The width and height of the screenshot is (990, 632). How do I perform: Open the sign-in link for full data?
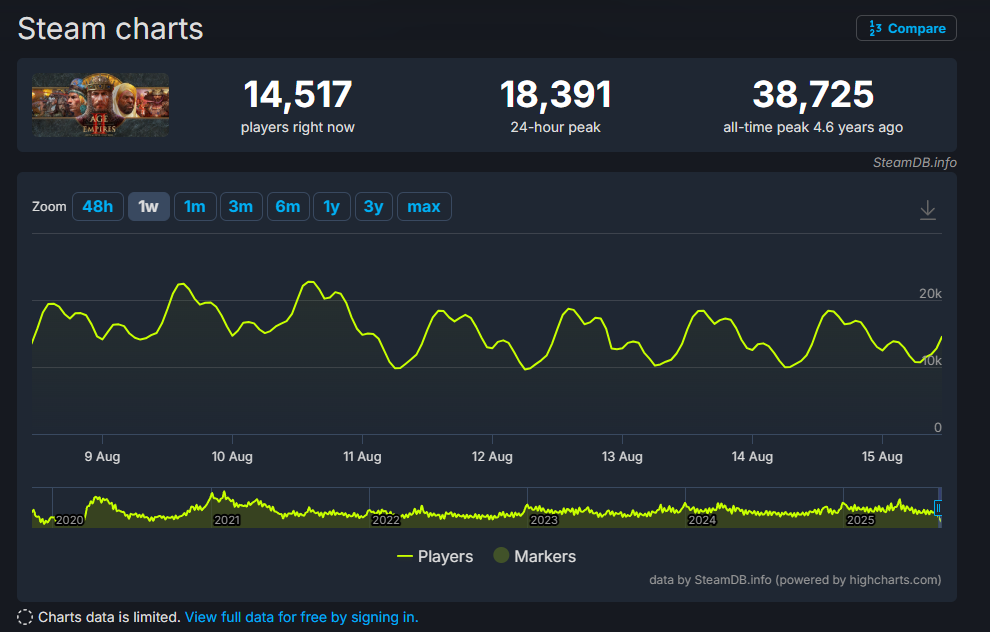tap(301, 617)
